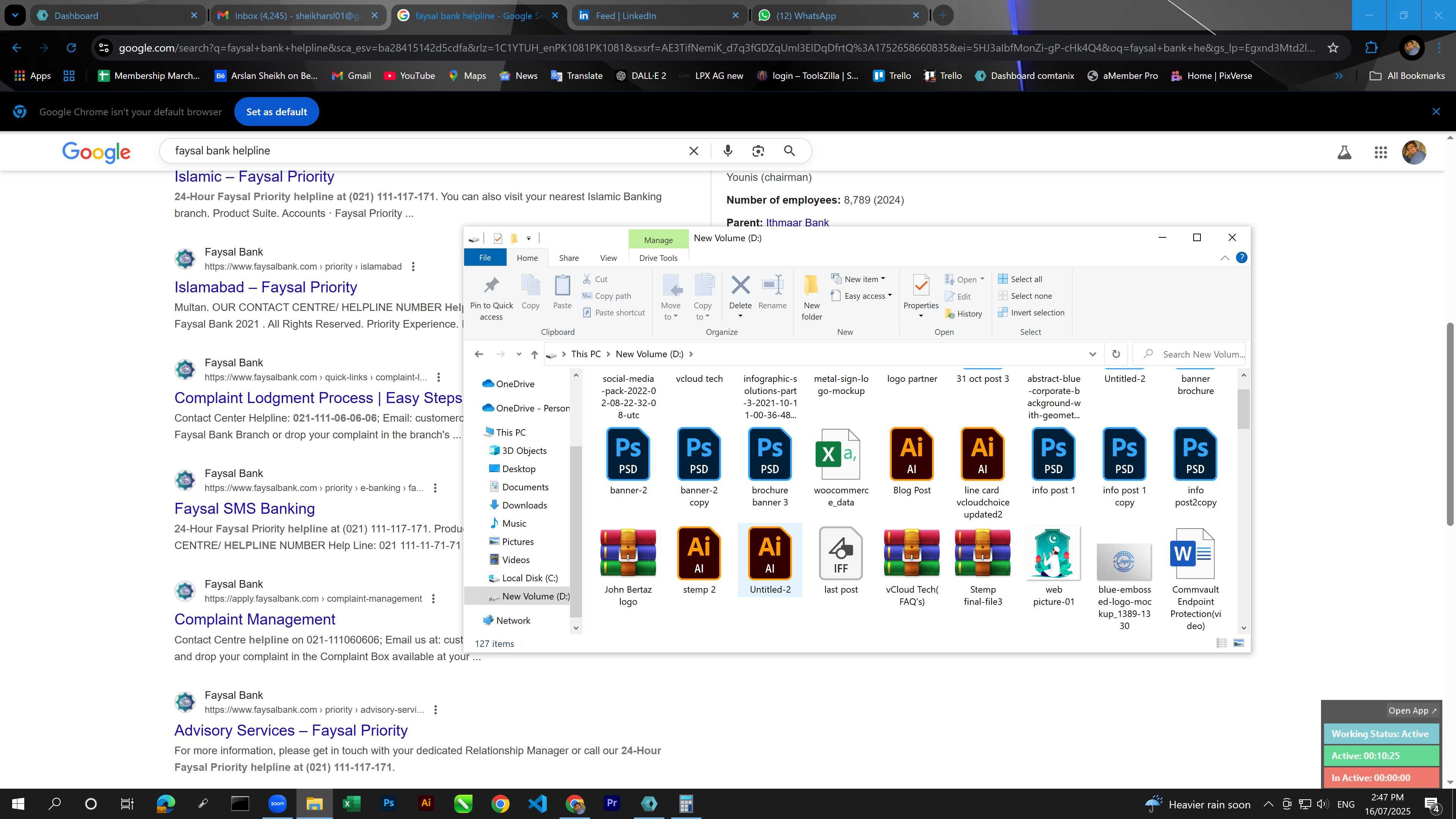This screenshot has height=819, width=1456.
Task: Click History in the Open group
Action: click(963, 314)
